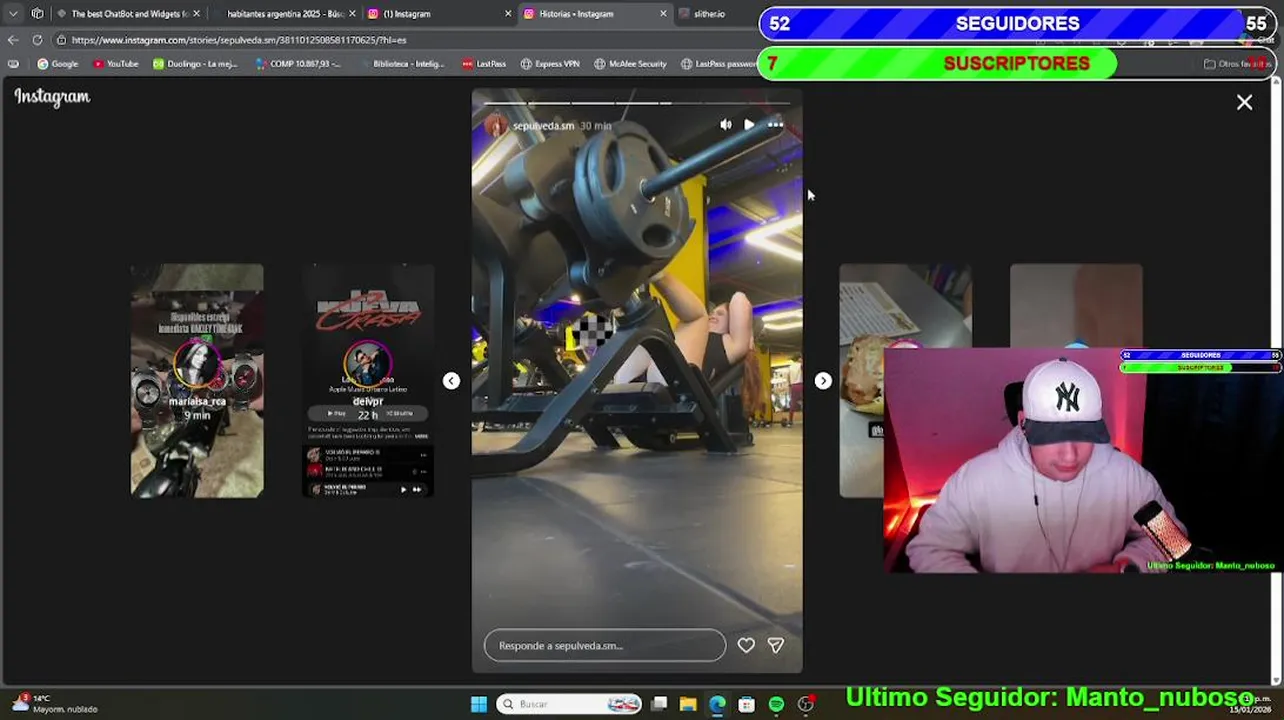The image size is (1284, 720).
Task: Click the story progress bar at top
Action: [637, 103]
